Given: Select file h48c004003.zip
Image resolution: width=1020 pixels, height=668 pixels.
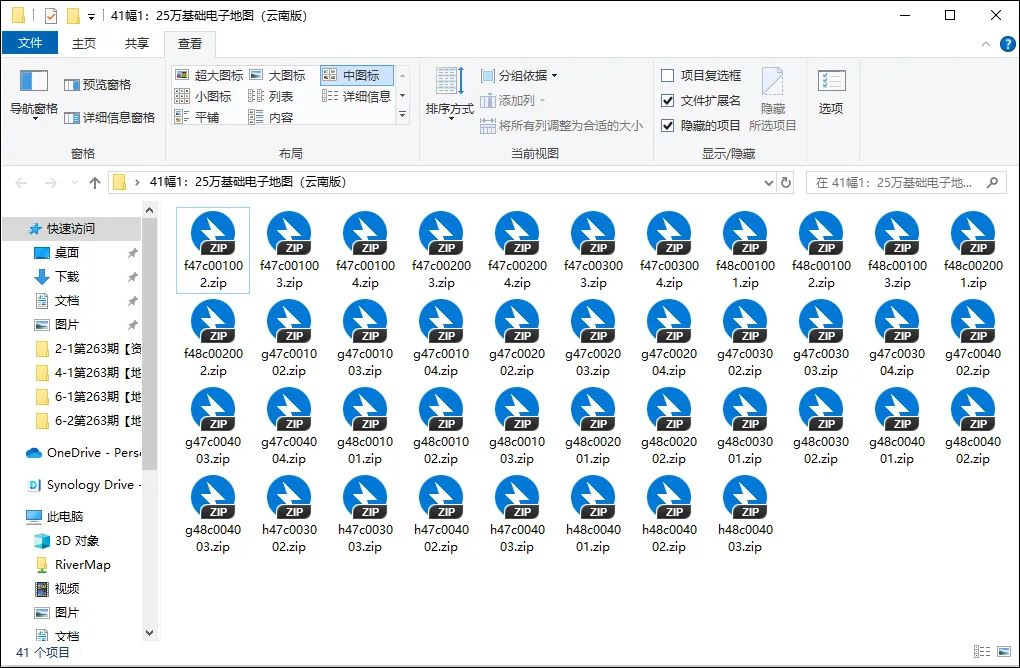Looking at the screenshot, I should (745, 514).
